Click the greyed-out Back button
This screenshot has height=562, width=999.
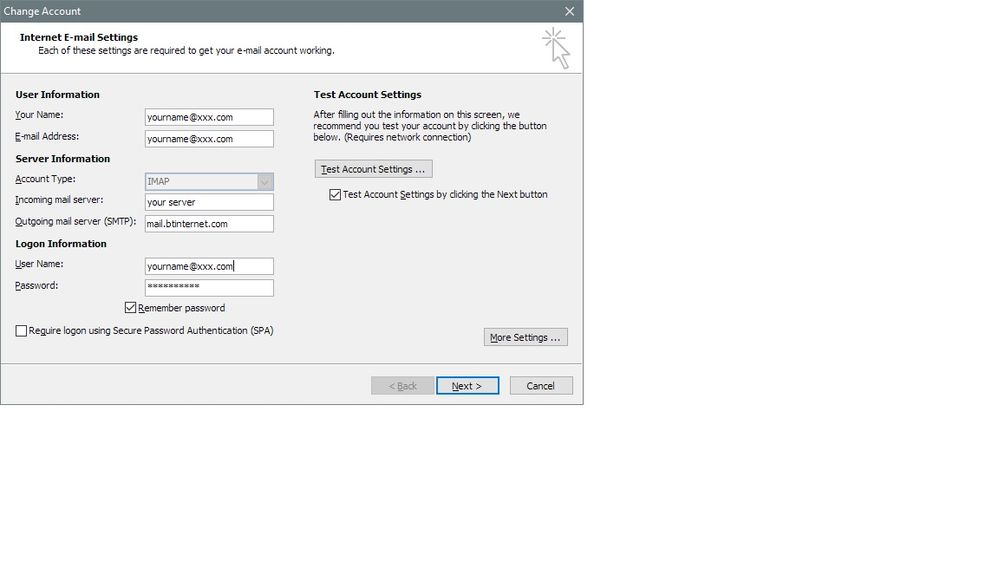pyautogui.click(x=403, y=386)
